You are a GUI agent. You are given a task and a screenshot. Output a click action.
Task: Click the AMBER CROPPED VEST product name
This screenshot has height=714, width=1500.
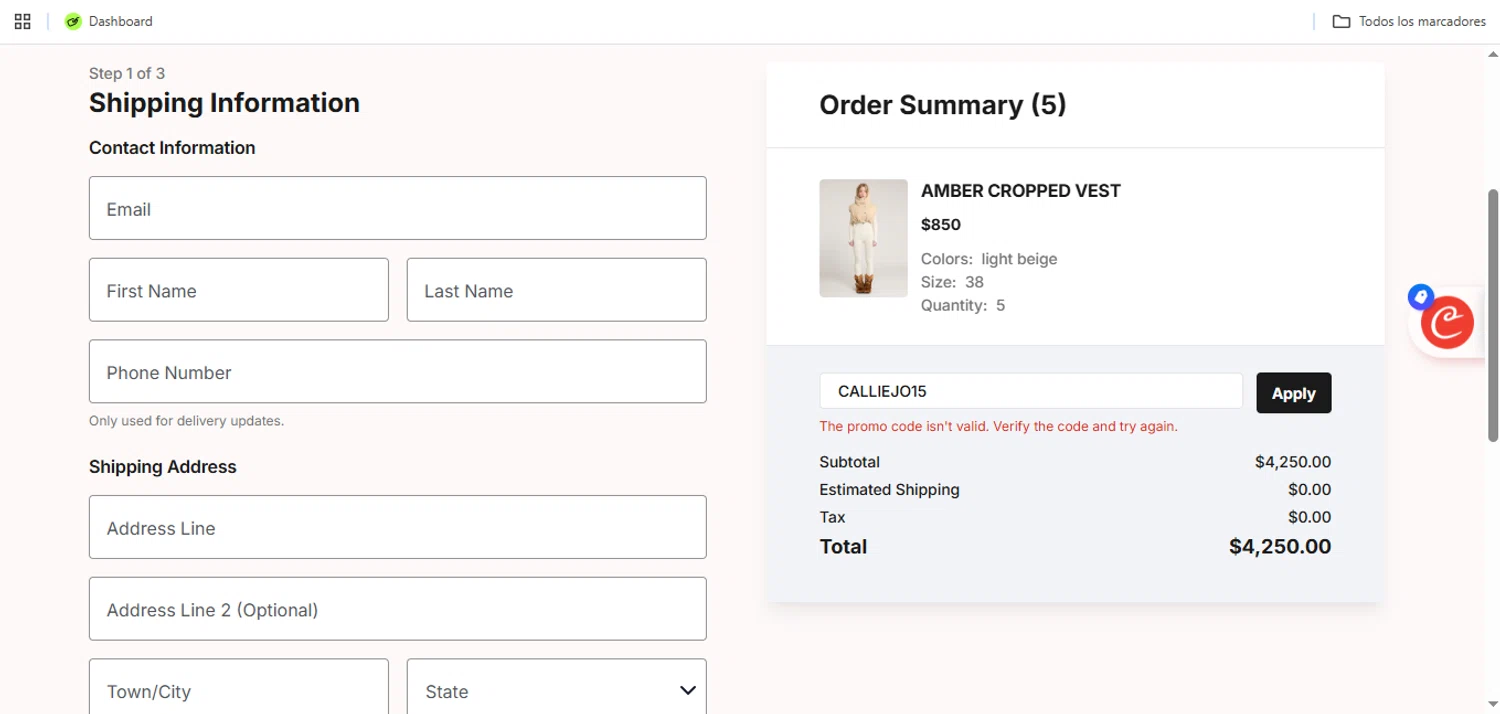1020,190
